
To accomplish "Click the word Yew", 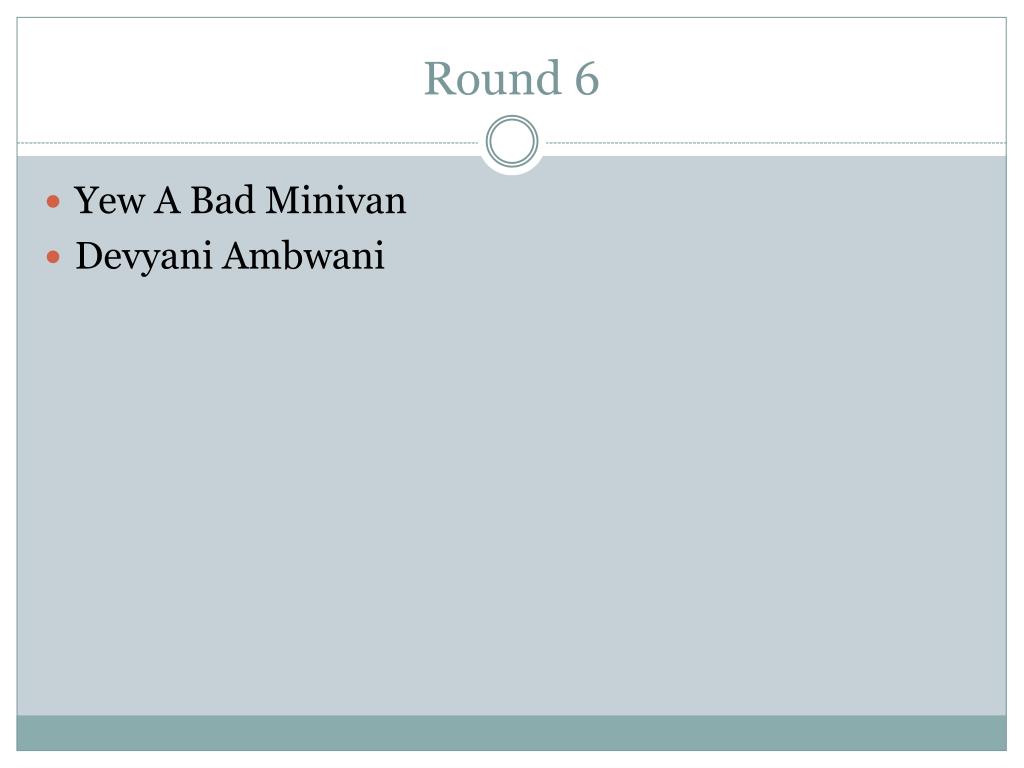I will click(109, 200).
